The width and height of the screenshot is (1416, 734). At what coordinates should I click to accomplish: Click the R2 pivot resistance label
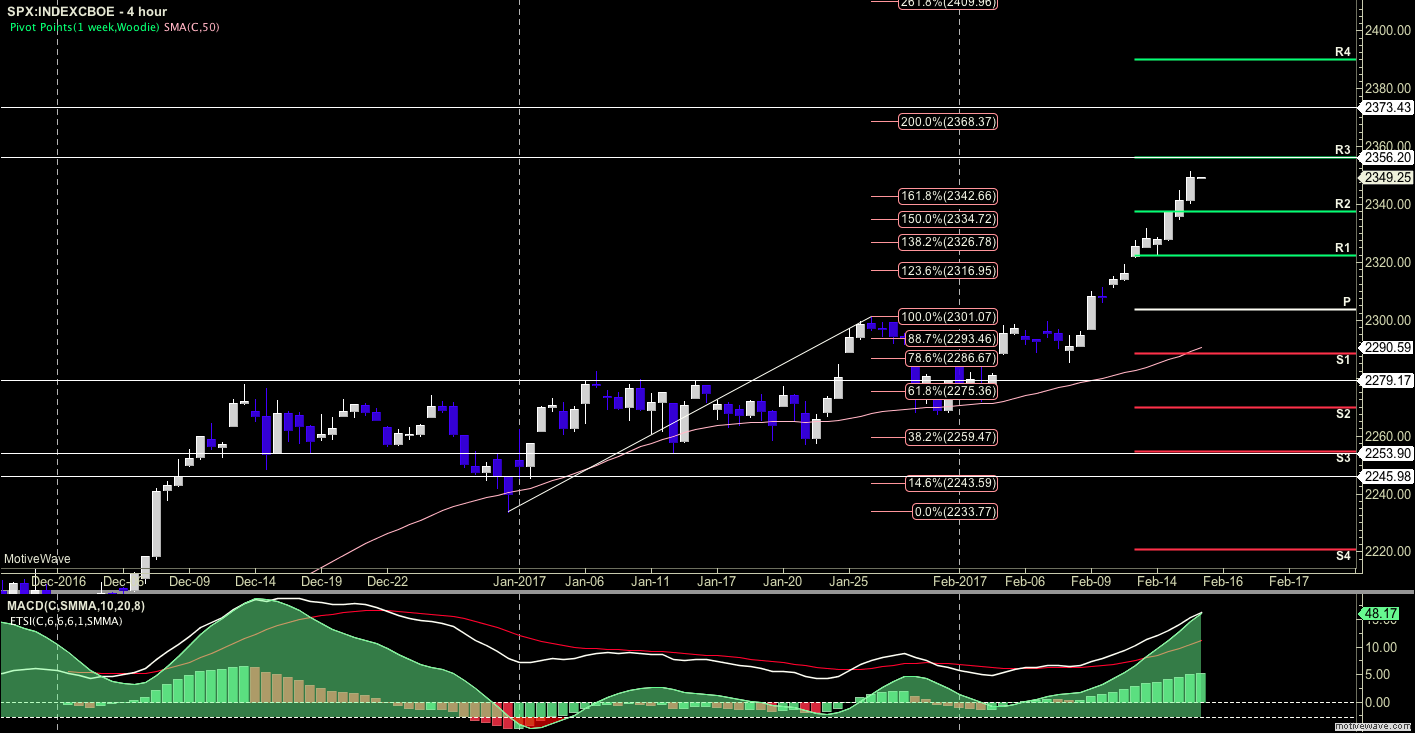click(1343, 204)
